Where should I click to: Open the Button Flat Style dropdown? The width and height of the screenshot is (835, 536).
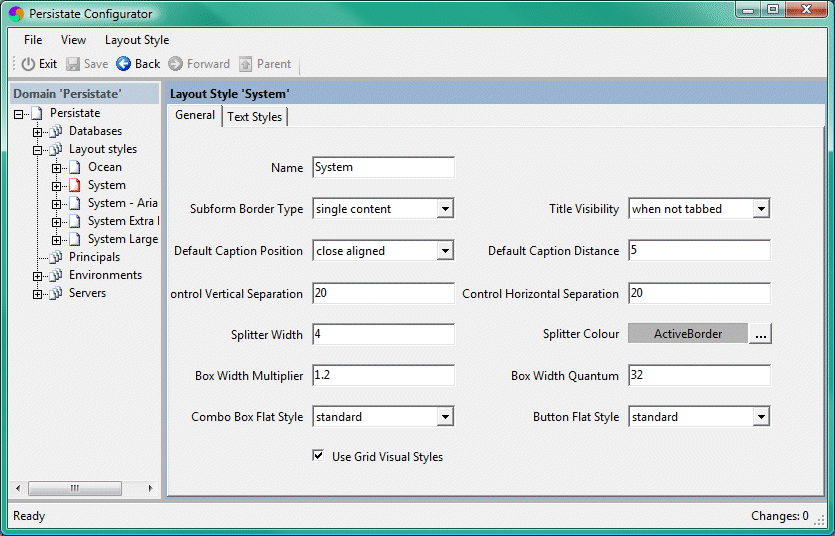coord(762,417)
